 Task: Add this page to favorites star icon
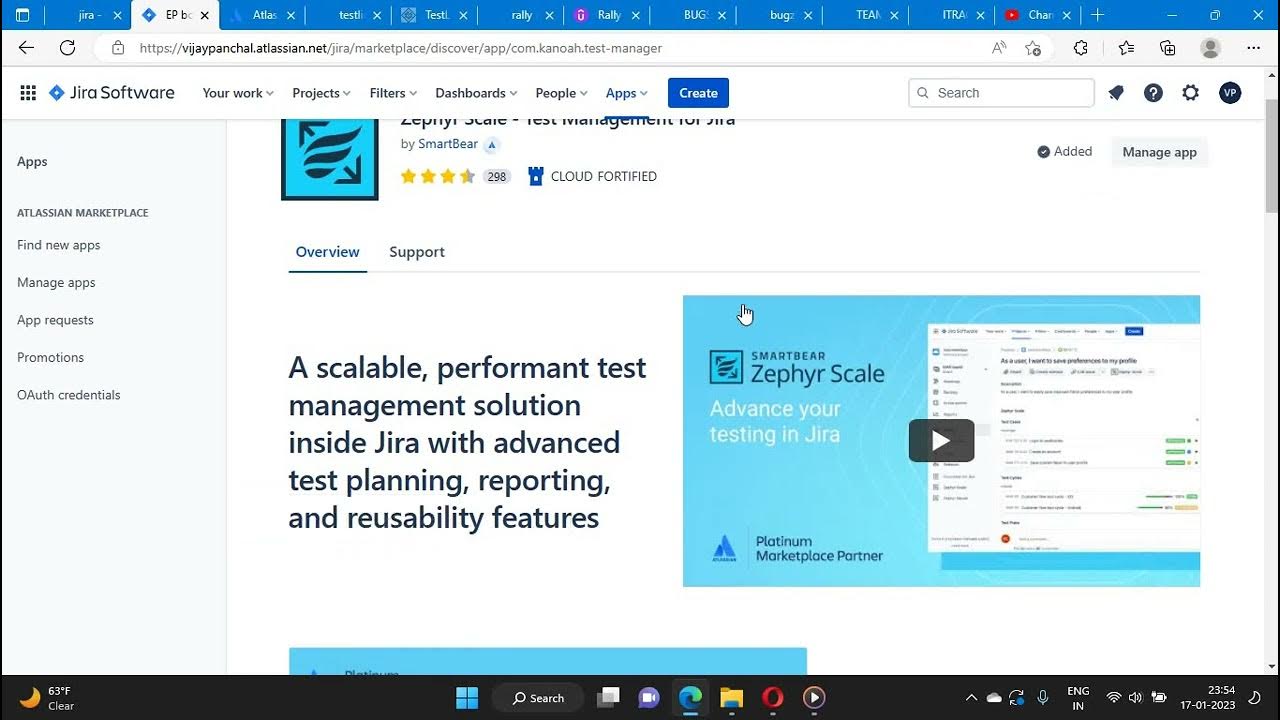tap(1033, 48)
